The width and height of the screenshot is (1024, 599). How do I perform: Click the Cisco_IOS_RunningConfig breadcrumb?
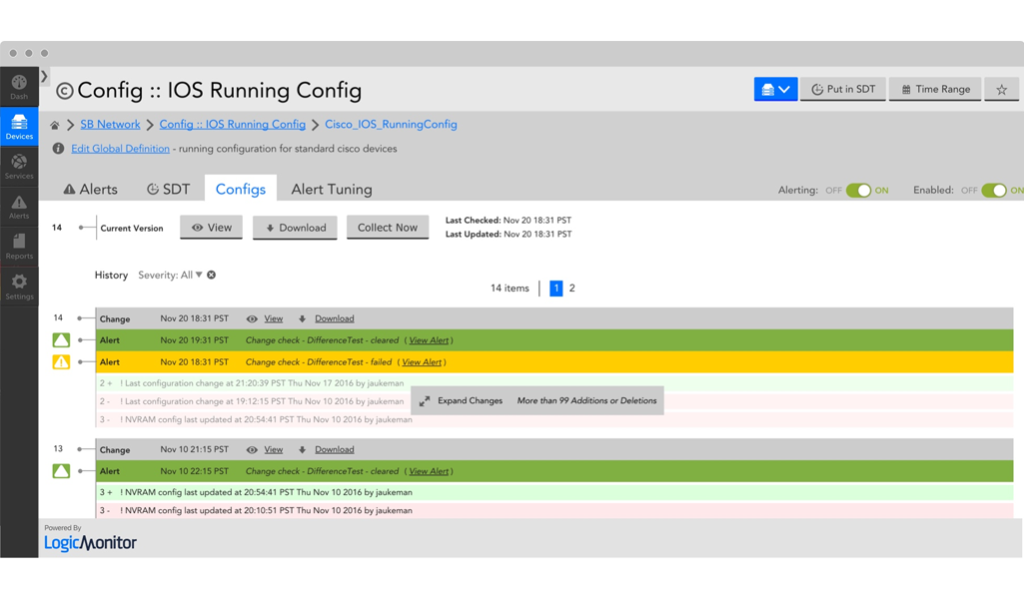coord(391,124)
